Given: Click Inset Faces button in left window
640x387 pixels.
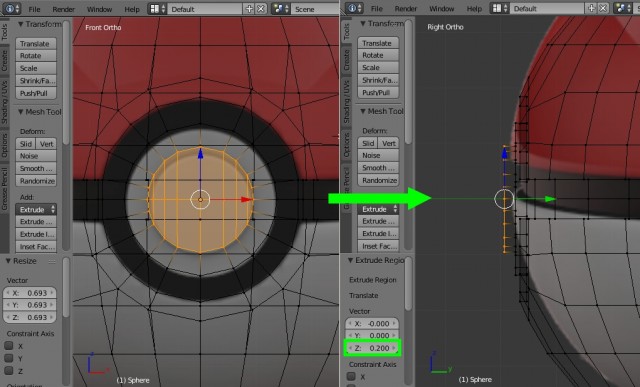Looking at the screenshot, I should click(36, 247).
